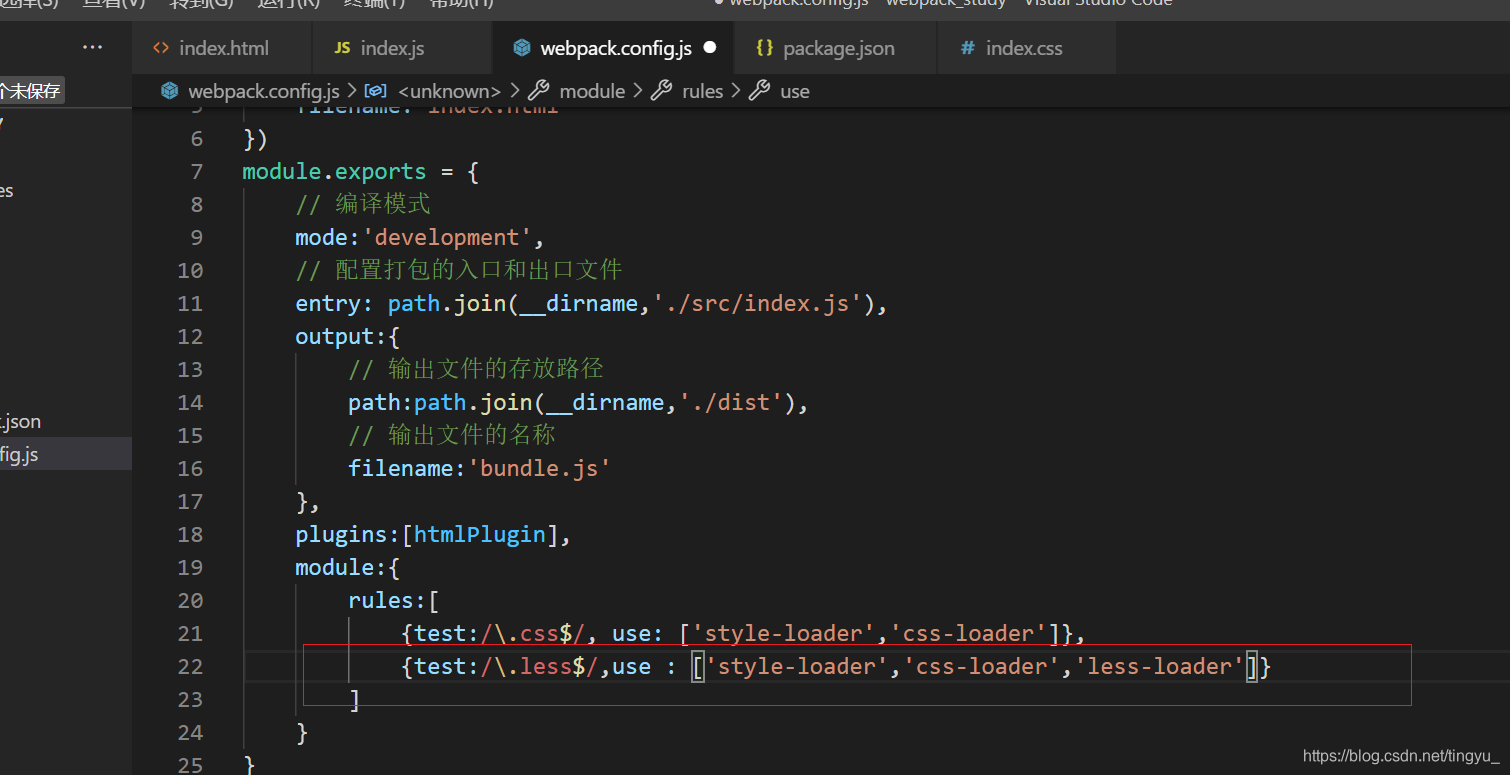Click the webpack cube icon on webpack.config.js tab

[x=522, y=47]
